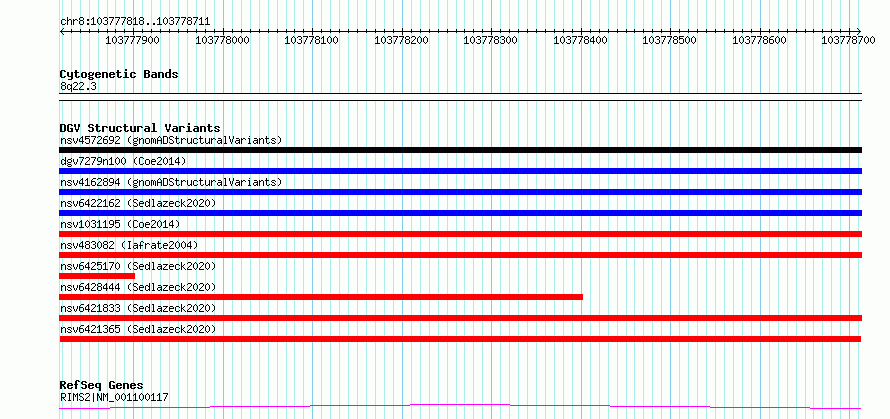
Task: Select the blue dgv7279n100 variant bar
Action: click(460, 171)
